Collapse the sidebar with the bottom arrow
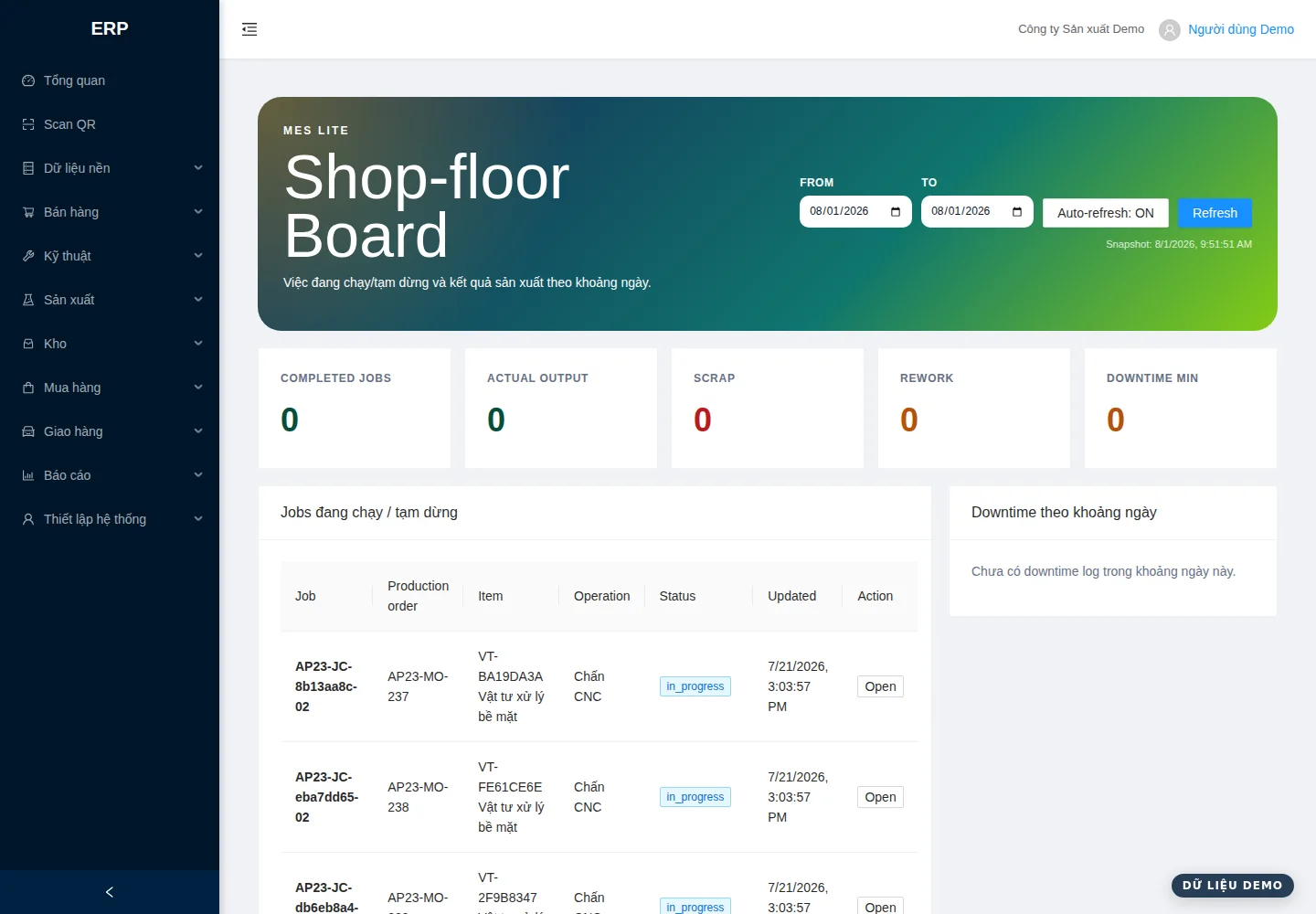 click(110, 892)
